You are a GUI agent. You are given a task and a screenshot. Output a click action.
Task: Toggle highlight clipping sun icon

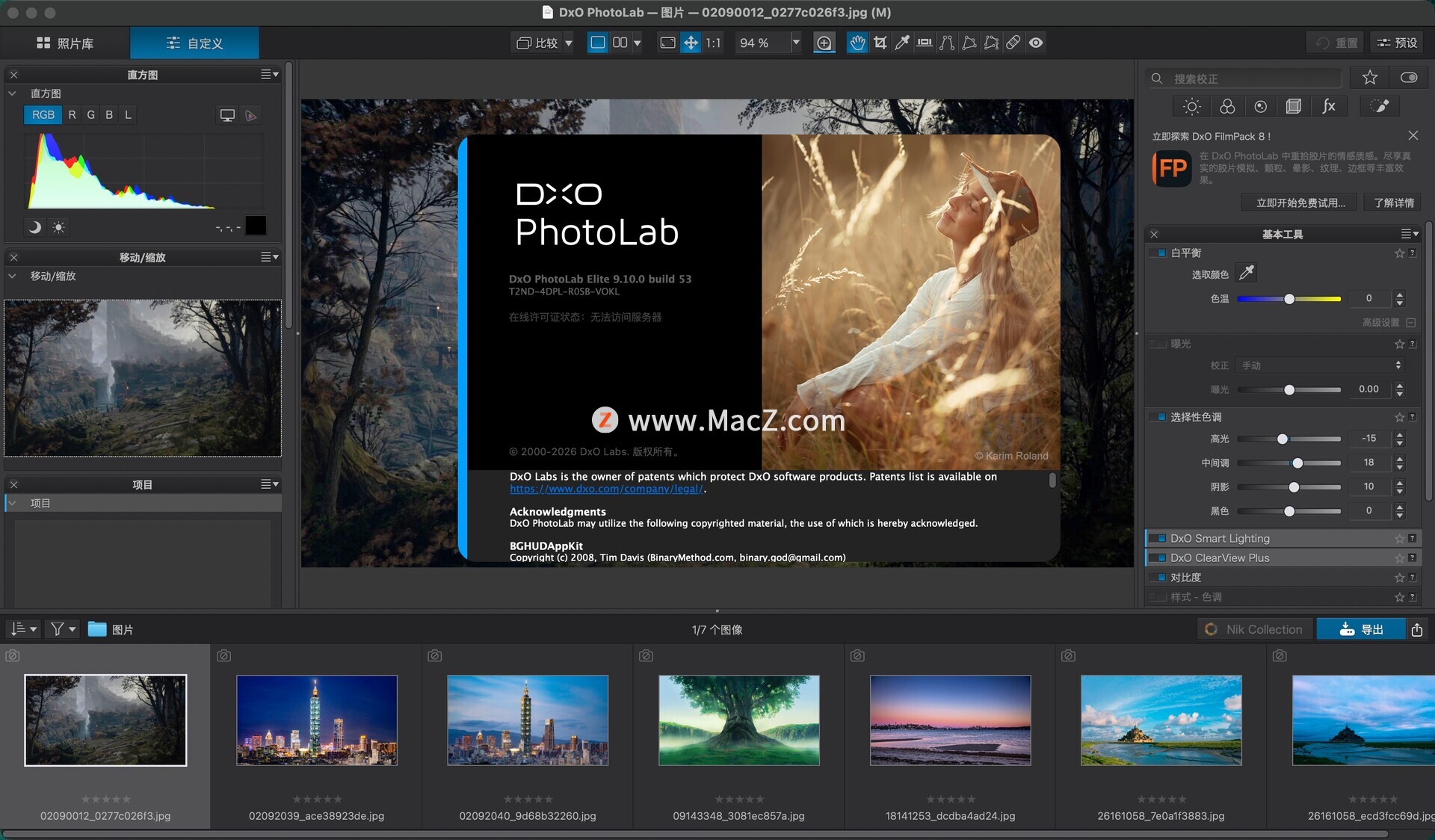(x=58, y=226)
